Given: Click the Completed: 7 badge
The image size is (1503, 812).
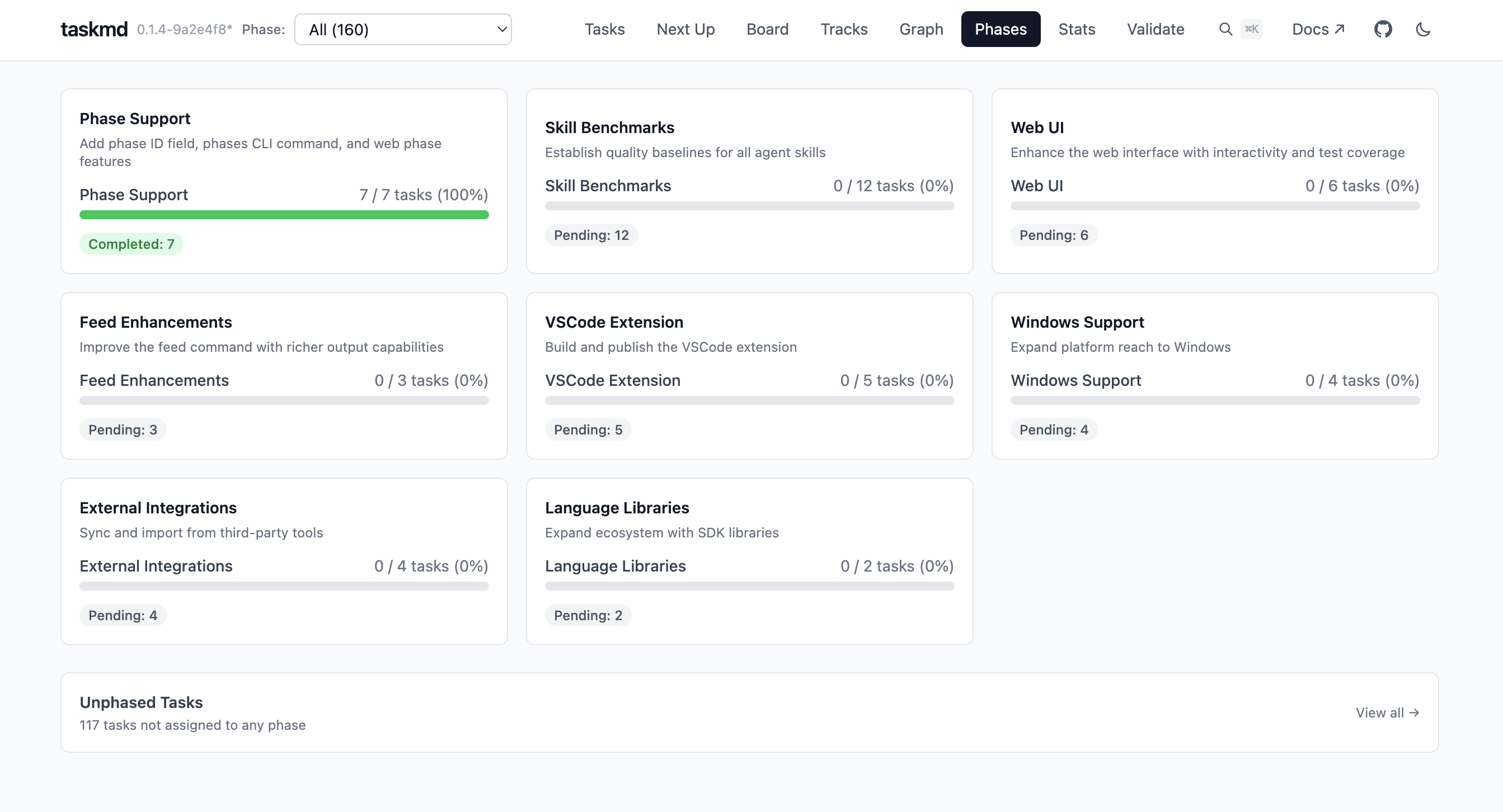Looking at the screenshot, I should pos(131,244).
